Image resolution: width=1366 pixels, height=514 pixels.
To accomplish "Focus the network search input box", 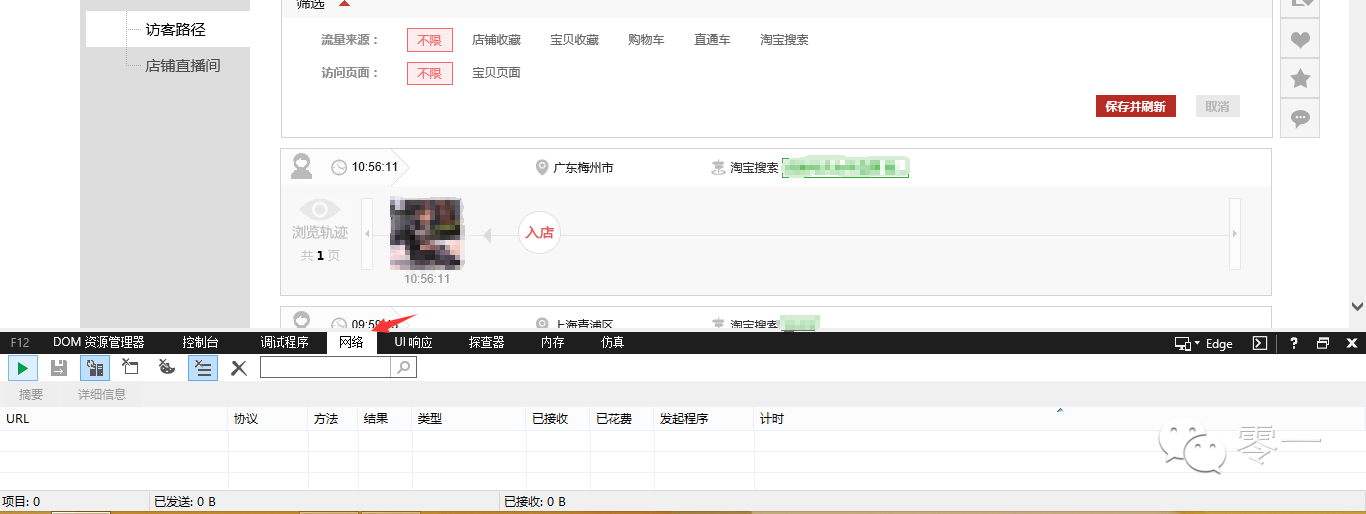I will [x=325, y=368].
